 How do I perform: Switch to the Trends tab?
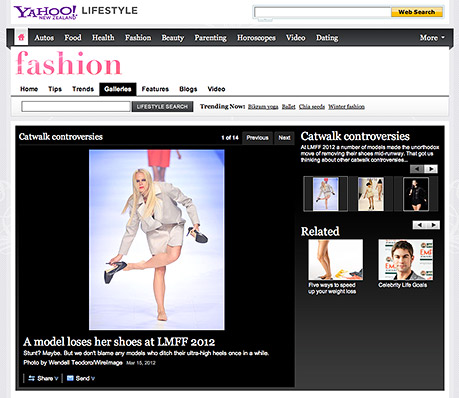coord(83,89)
